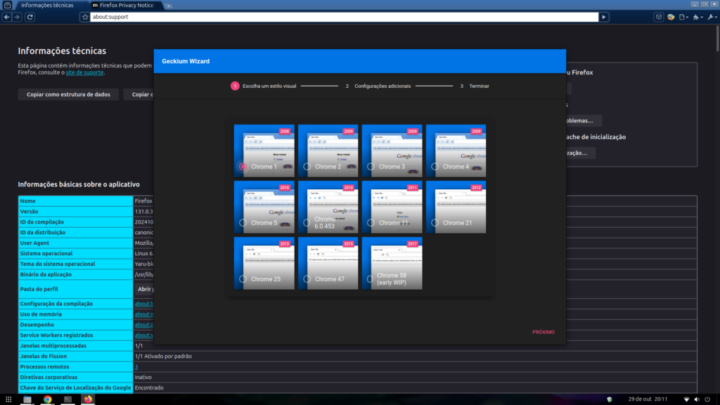Open the wrench settings menu
720x405 pixels.
(x=712, y=17)
